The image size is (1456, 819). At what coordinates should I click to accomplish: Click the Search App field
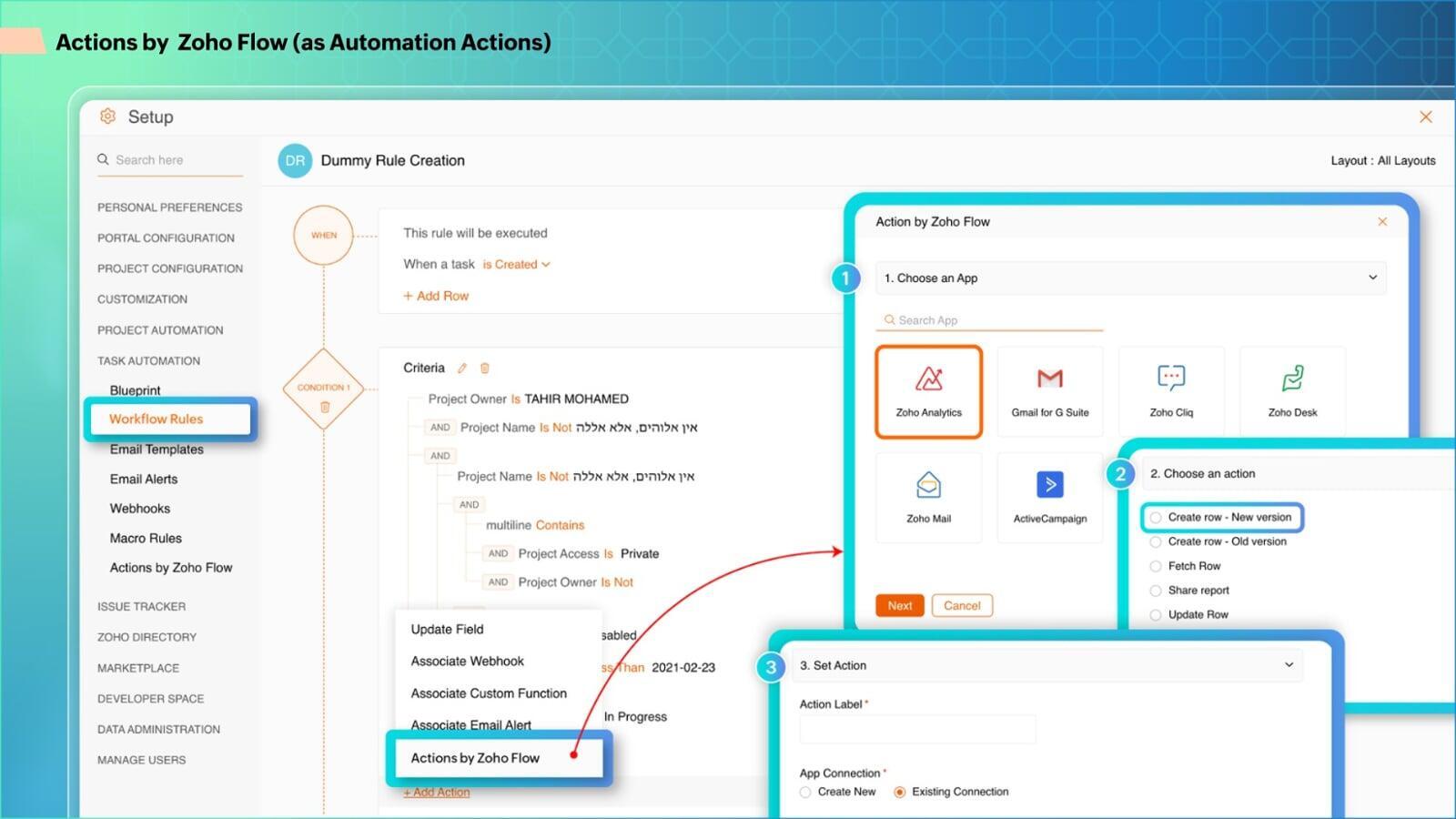(x=990, y=320)
